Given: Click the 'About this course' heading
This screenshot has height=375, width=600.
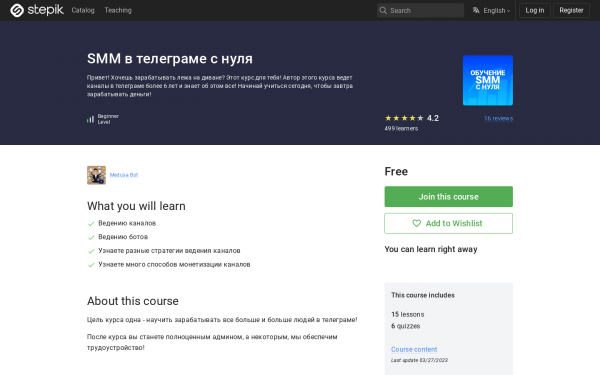Looking at the screenshot, I should click(133, 301).
